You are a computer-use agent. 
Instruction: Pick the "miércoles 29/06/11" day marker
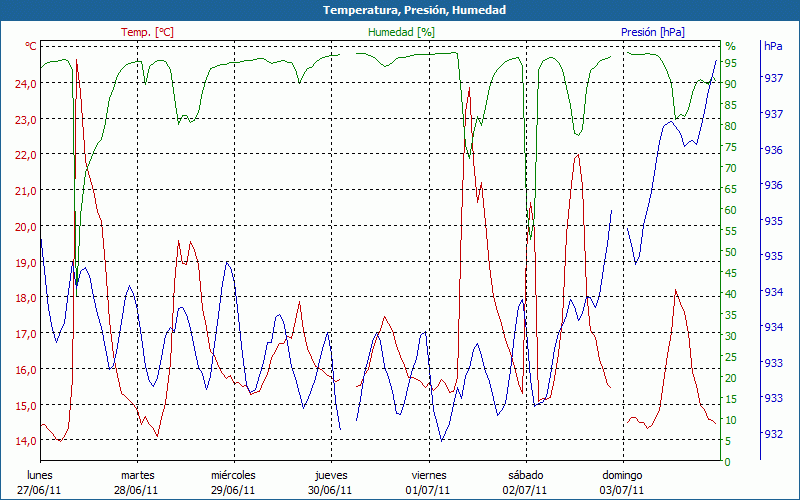click(x=233, y=482)
